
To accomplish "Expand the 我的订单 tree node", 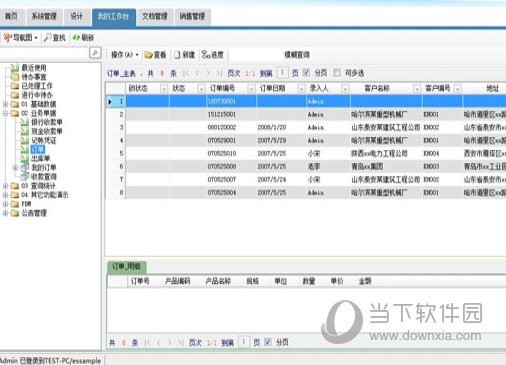I will click(x=15, y=168).
